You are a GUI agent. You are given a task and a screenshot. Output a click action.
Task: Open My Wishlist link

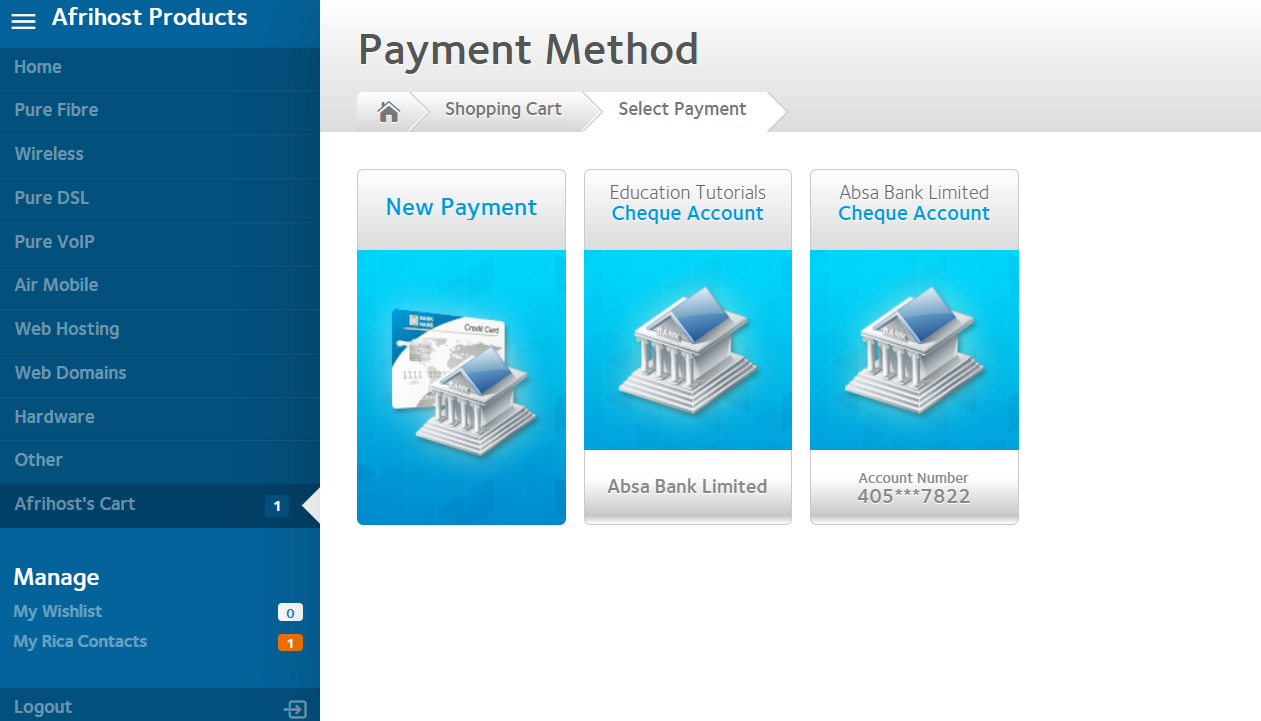58,612
